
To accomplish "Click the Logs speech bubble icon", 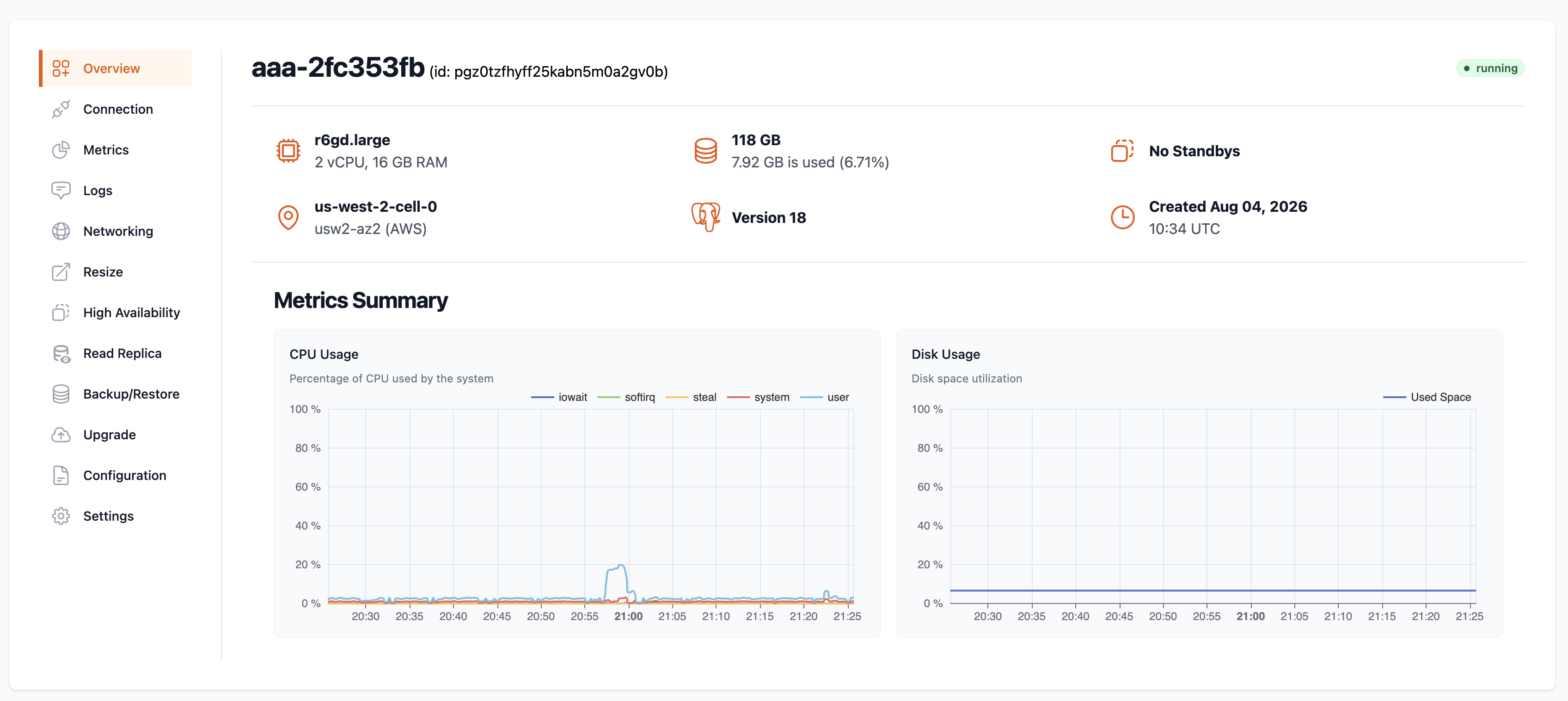I will click(x=61, y=191).
